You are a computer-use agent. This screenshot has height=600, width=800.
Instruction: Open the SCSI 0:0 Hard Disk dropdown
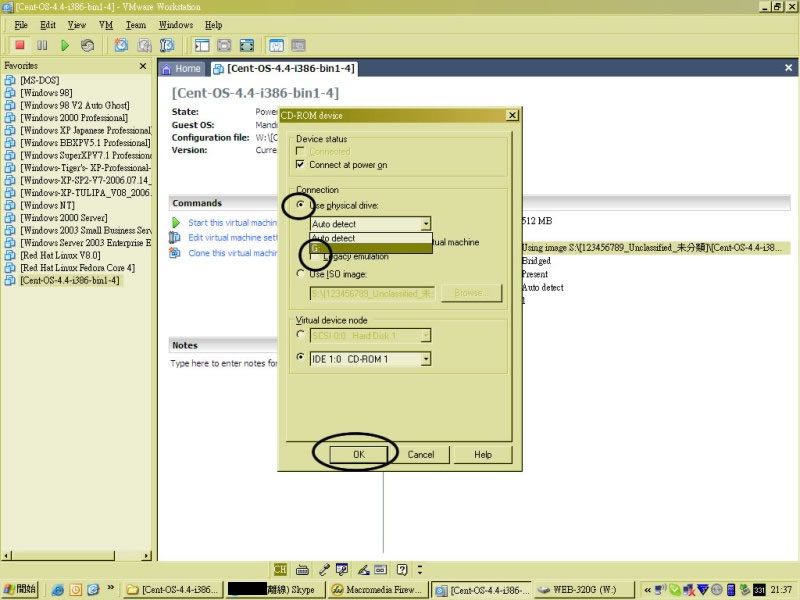point(426,335)
